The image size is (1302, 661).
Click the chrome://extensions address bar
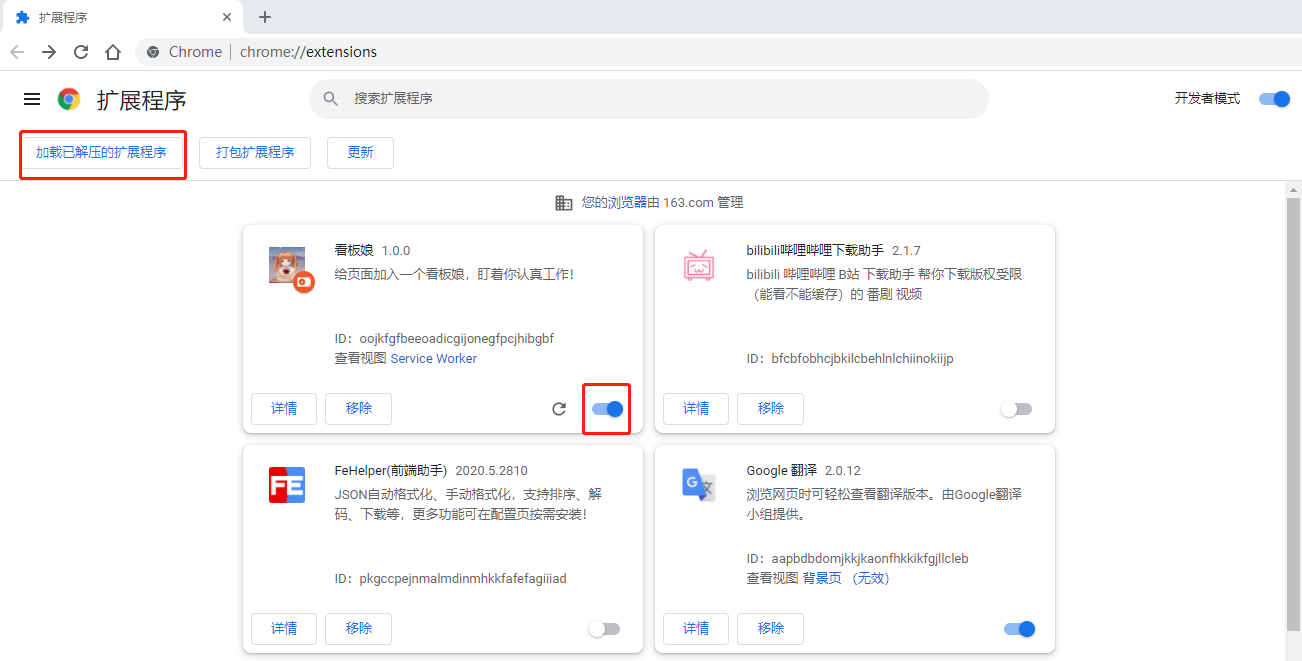[720, 52]
